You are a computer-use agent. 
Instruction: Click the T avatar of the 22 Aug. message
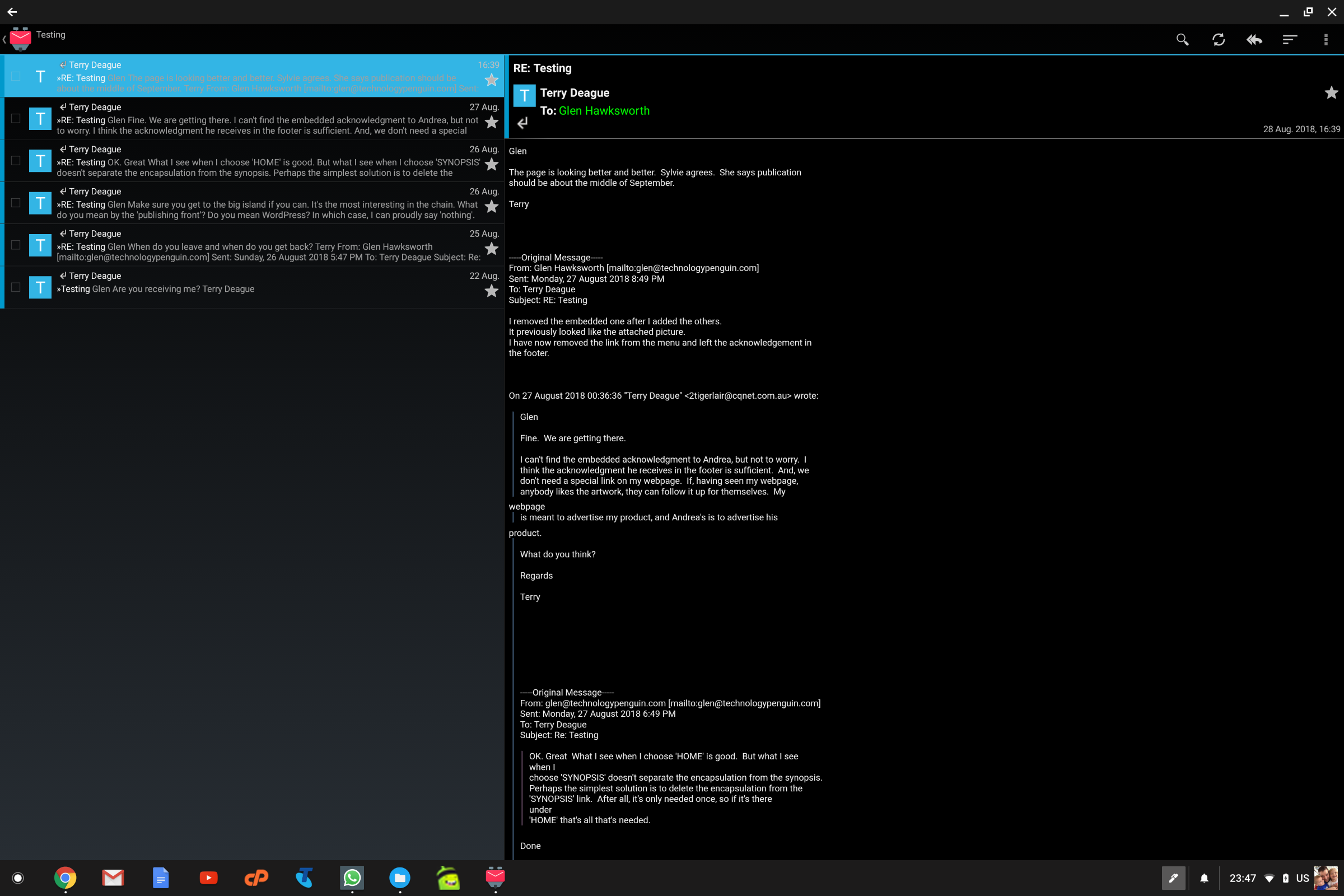(40, 288)
